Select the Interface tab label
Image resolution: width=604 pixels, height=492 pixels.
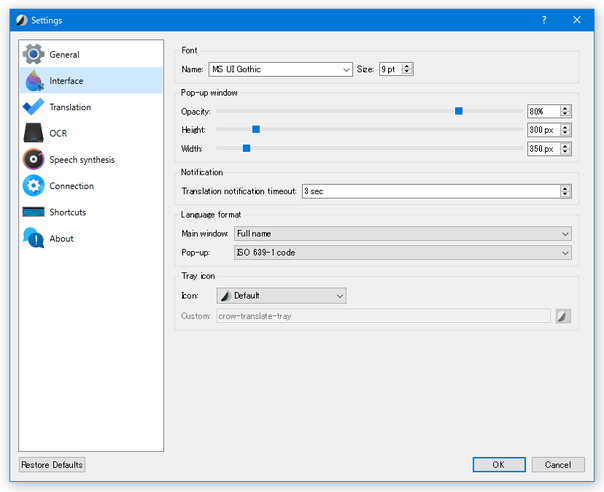pos(66,81)
